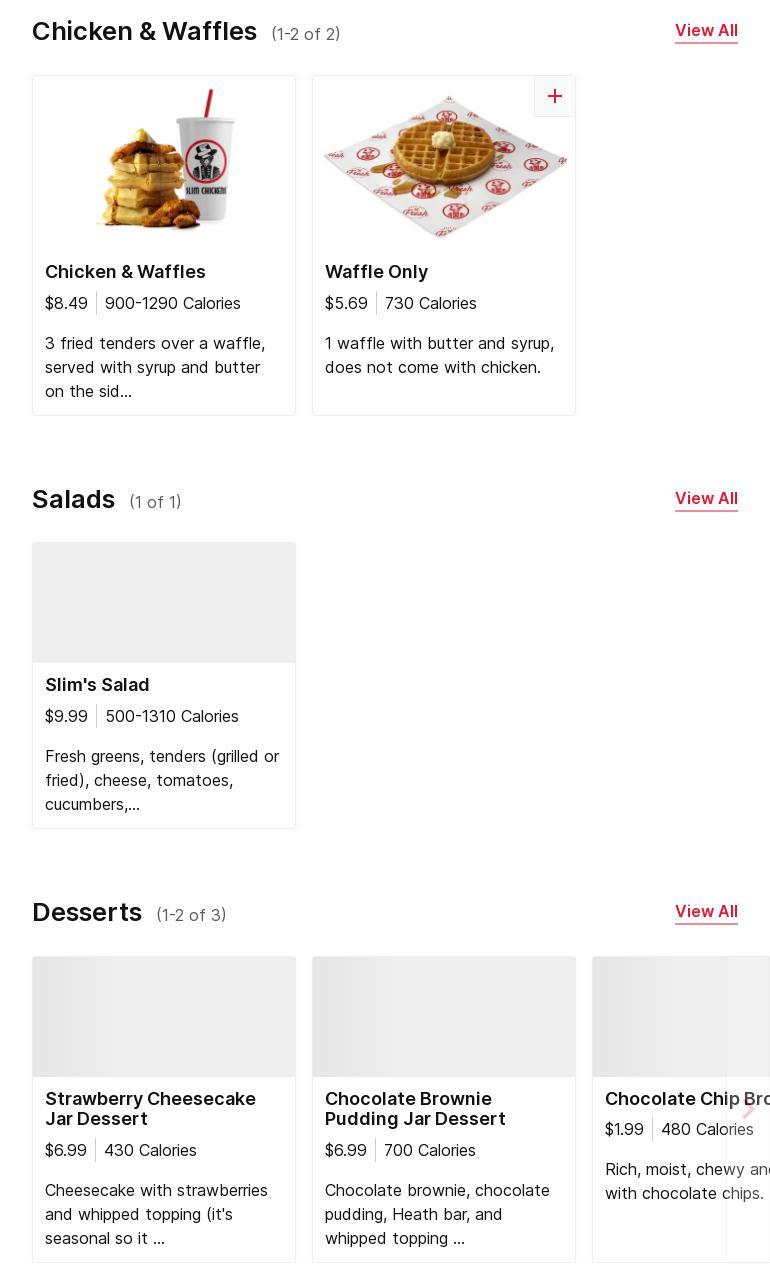
Task: Click the plus icon on Waffle Only card
Action: (x=555, y=96)
